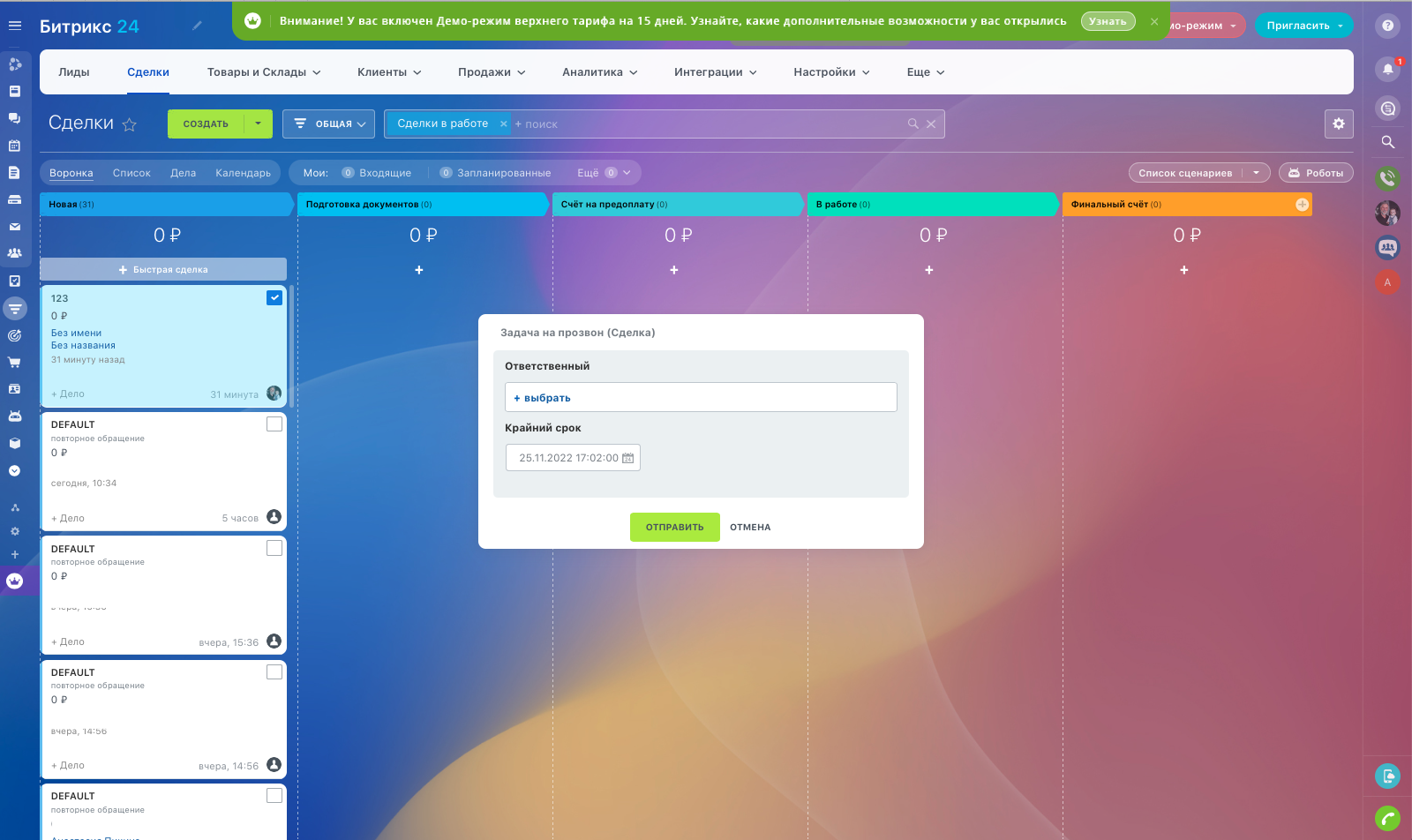
Task: Click the Крайний срок date field
Action: pos(573,458)
